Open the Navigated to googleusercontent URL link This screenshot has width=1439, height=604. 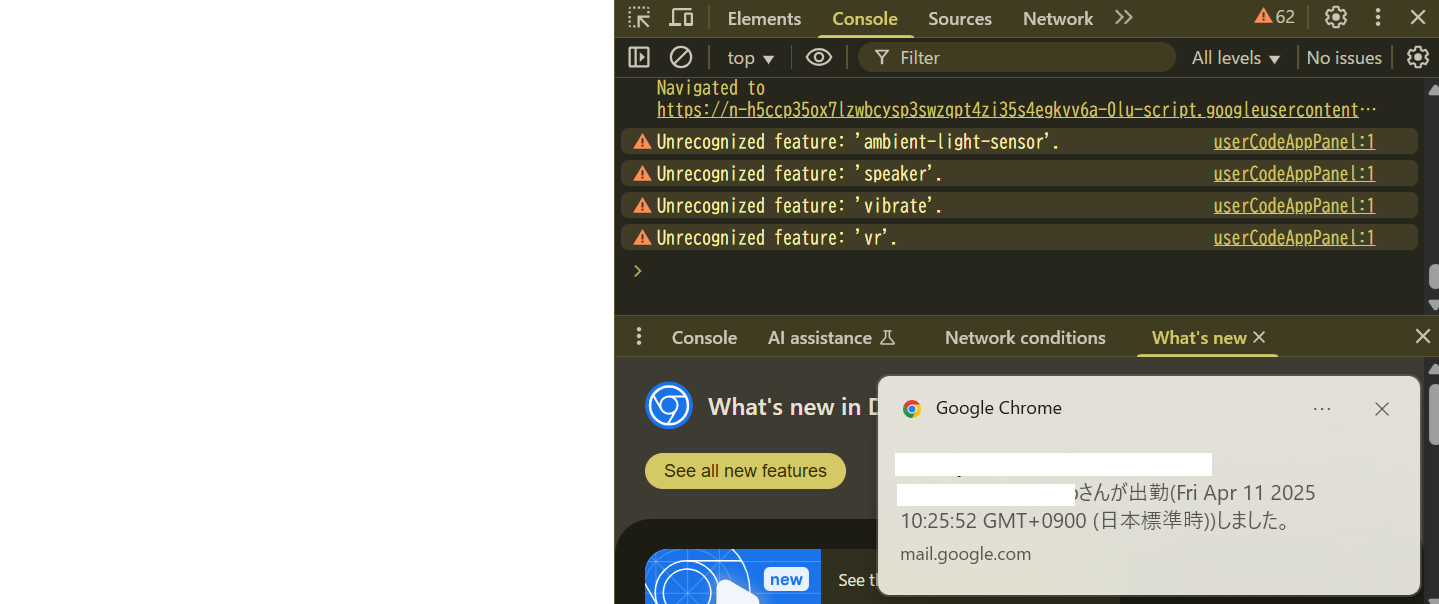[1016, 110]
